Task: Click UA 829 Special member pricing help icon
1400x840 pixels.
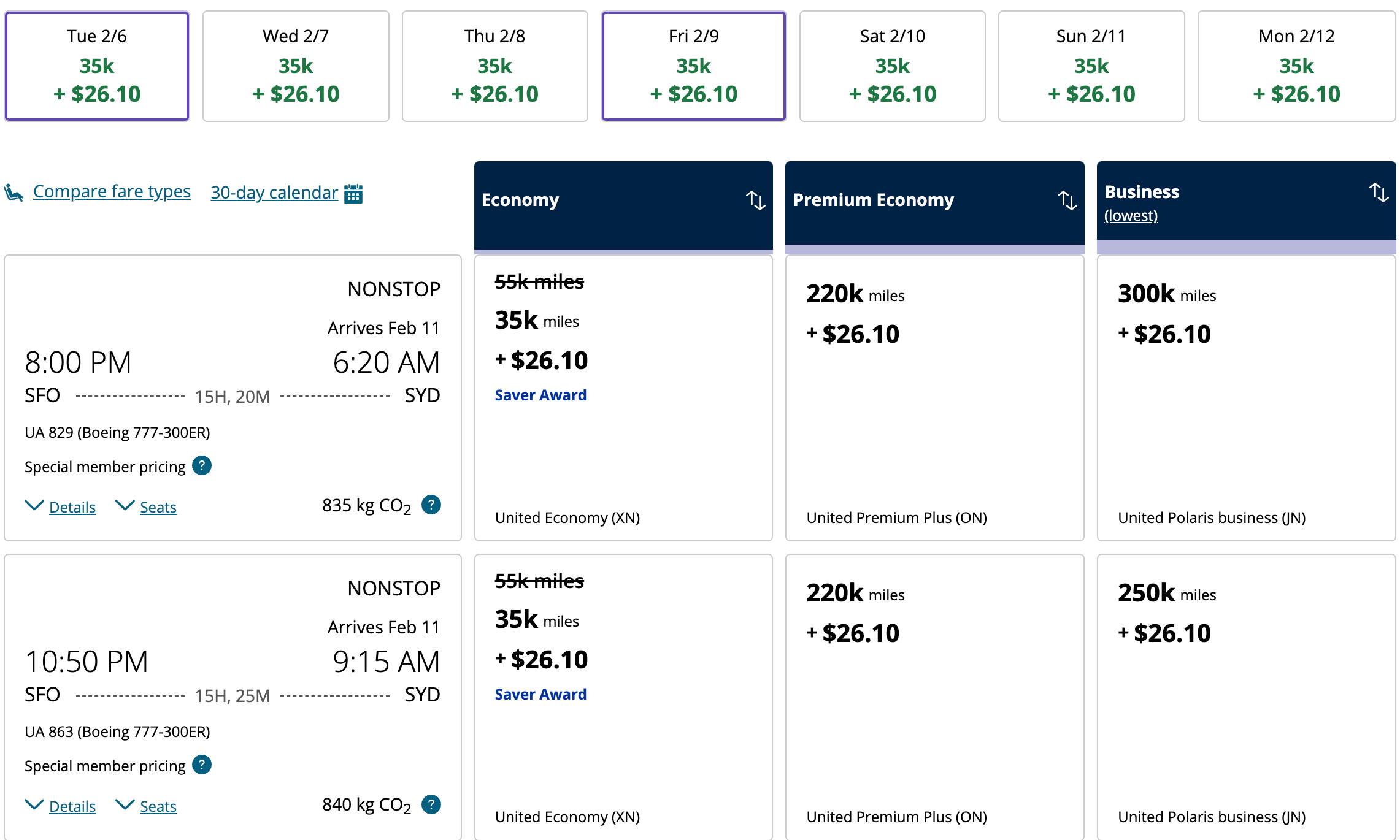Action: 202,465
